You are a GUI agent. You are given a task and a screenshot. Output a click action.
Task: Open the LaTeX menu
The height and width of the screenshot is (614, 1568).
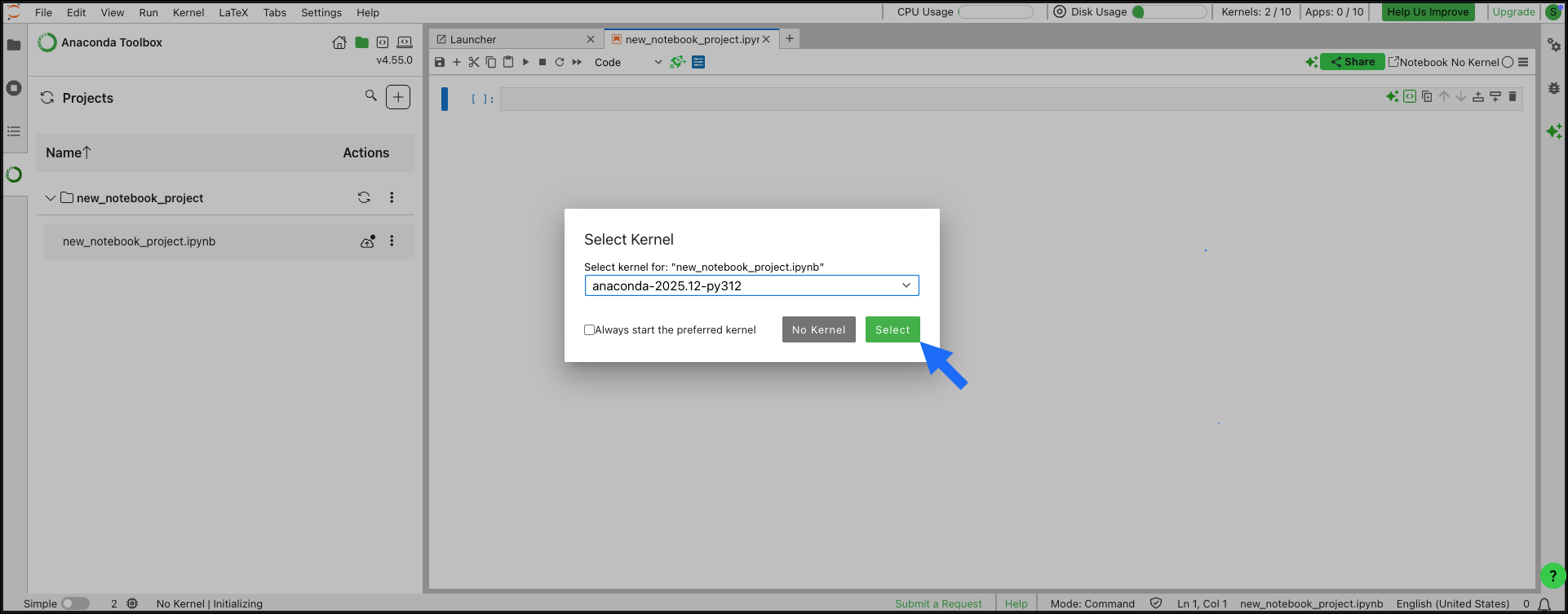click(233, 12)
